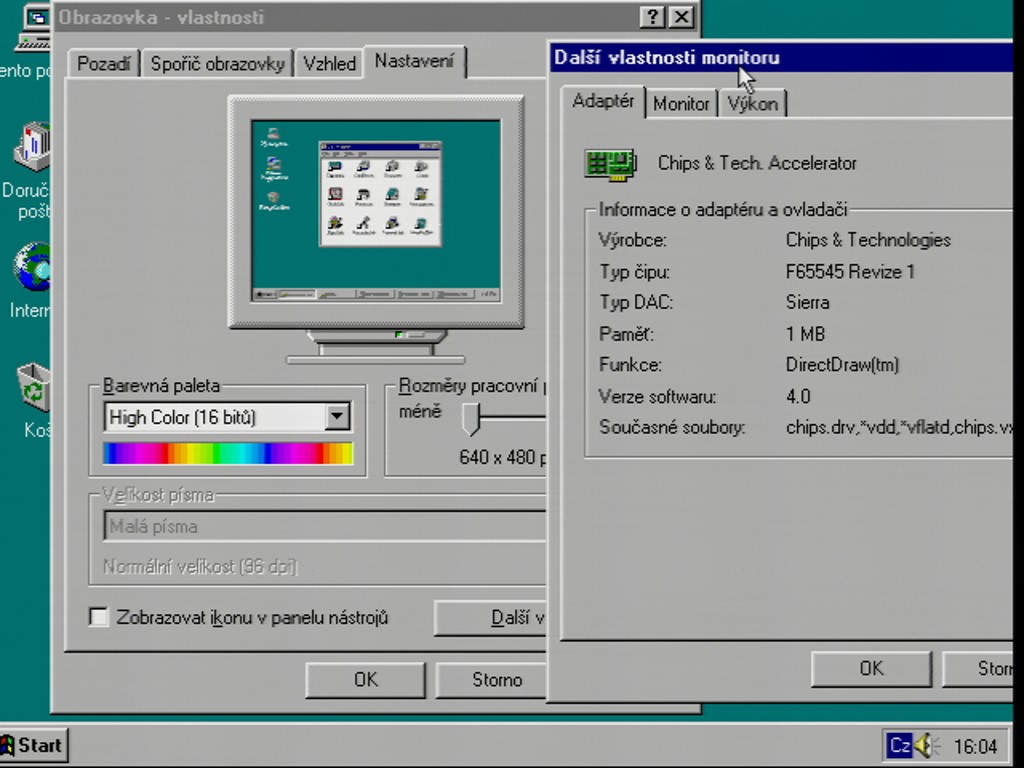Click the Další vlastnosti monitoru title bar
1024x768 pixels.
(780, 57)
